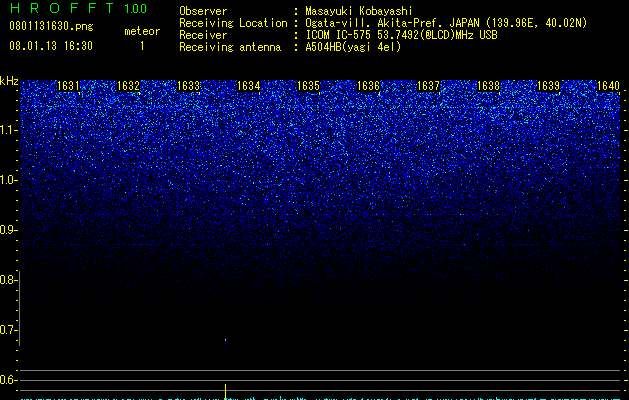Click the 1631 time marker label
The height and width of the screenshot is (400, 629).
click(69, 86)
